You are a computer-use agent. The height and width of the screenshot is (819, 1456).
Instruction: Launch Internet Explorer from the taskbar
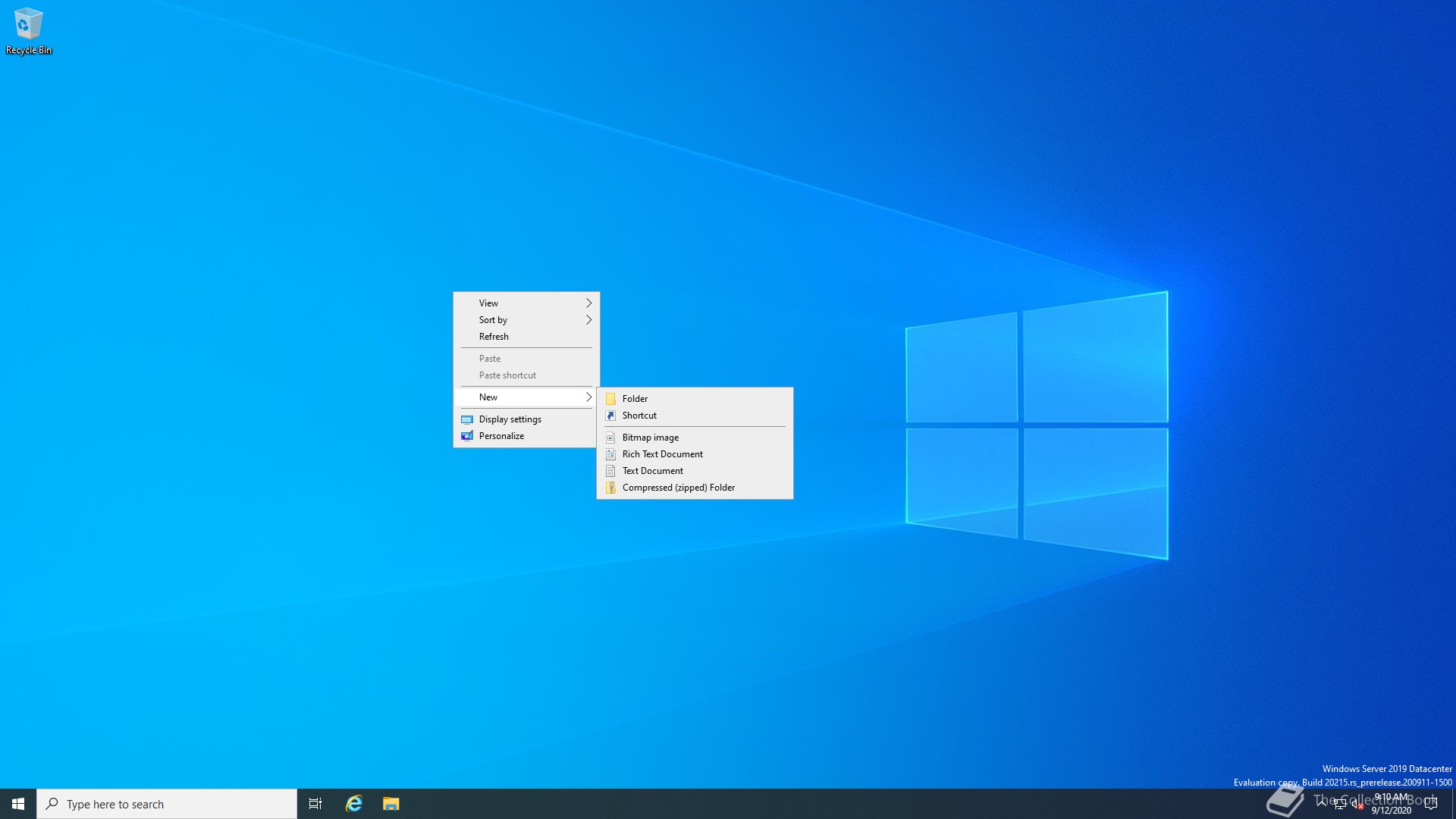(x=353, y=804)
